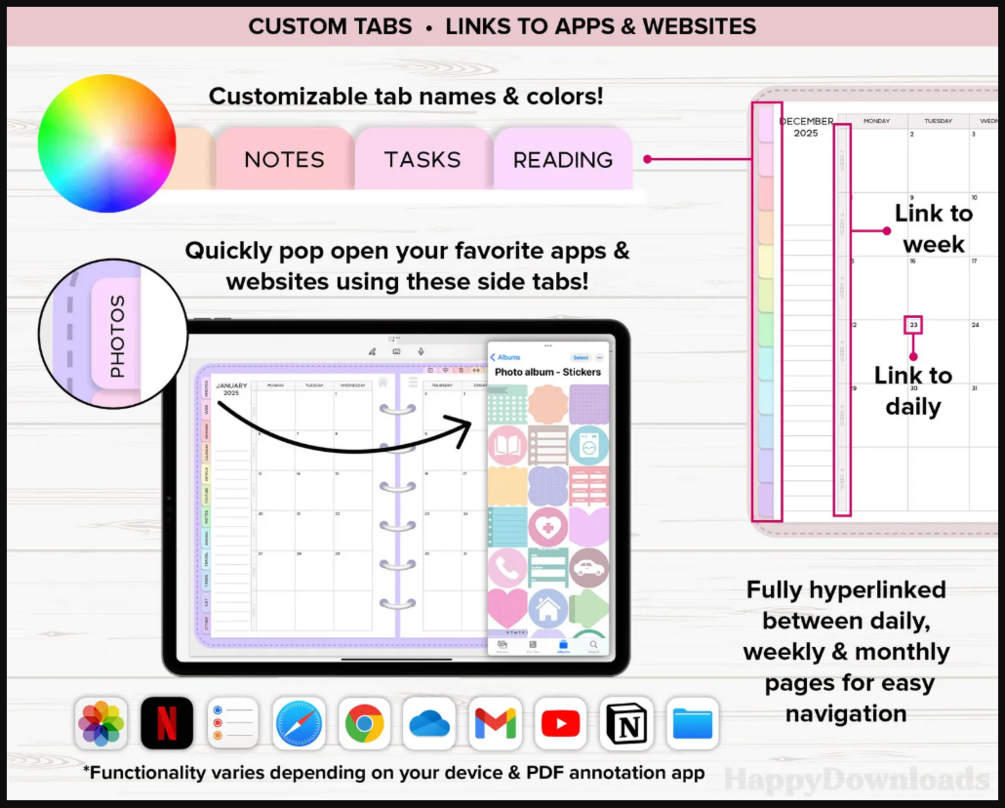1005x808 pixels.
Task: Tap the more options dots in Photos
Action: click(x=599, y=358)
